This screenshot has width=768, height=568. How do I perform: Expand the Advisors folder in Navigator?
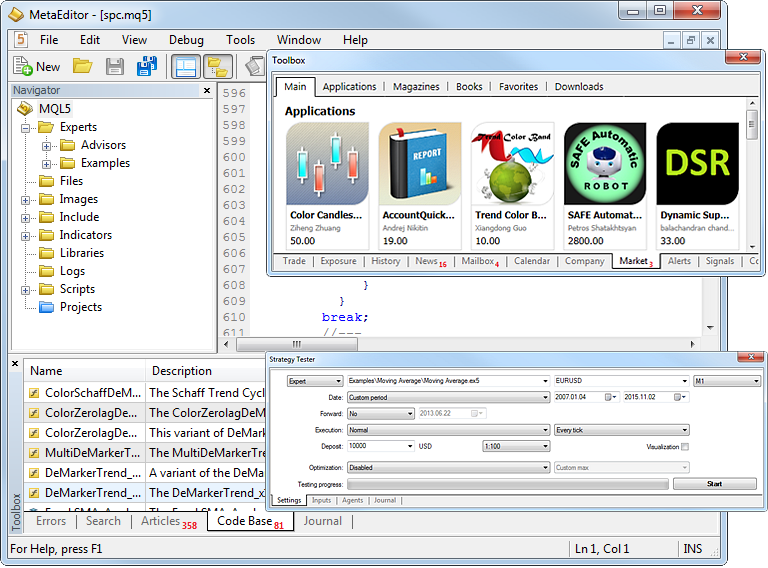(x=46, y=146)
